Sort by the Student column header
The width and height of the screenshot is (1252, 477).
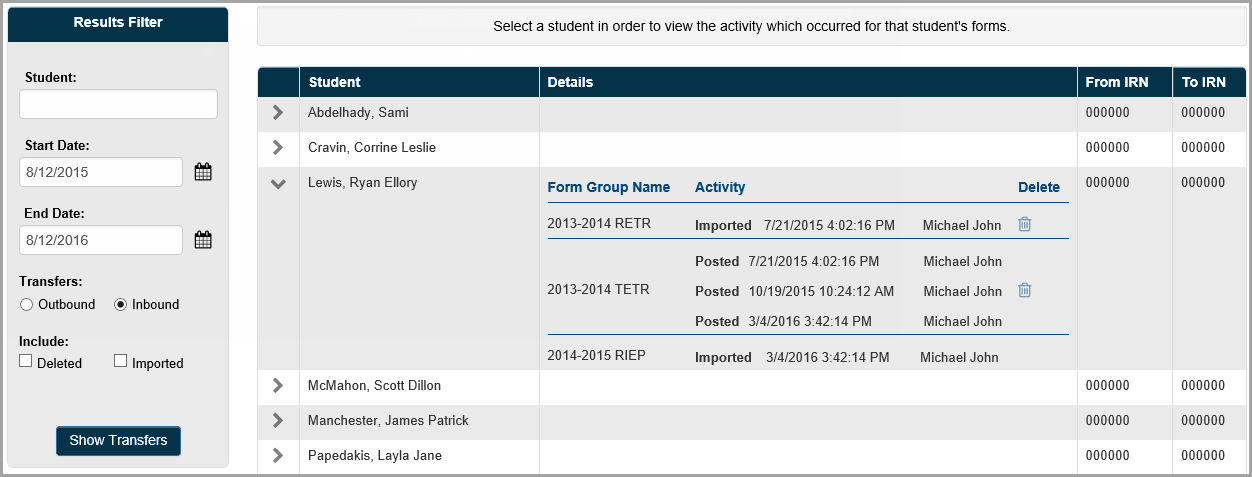335,82
